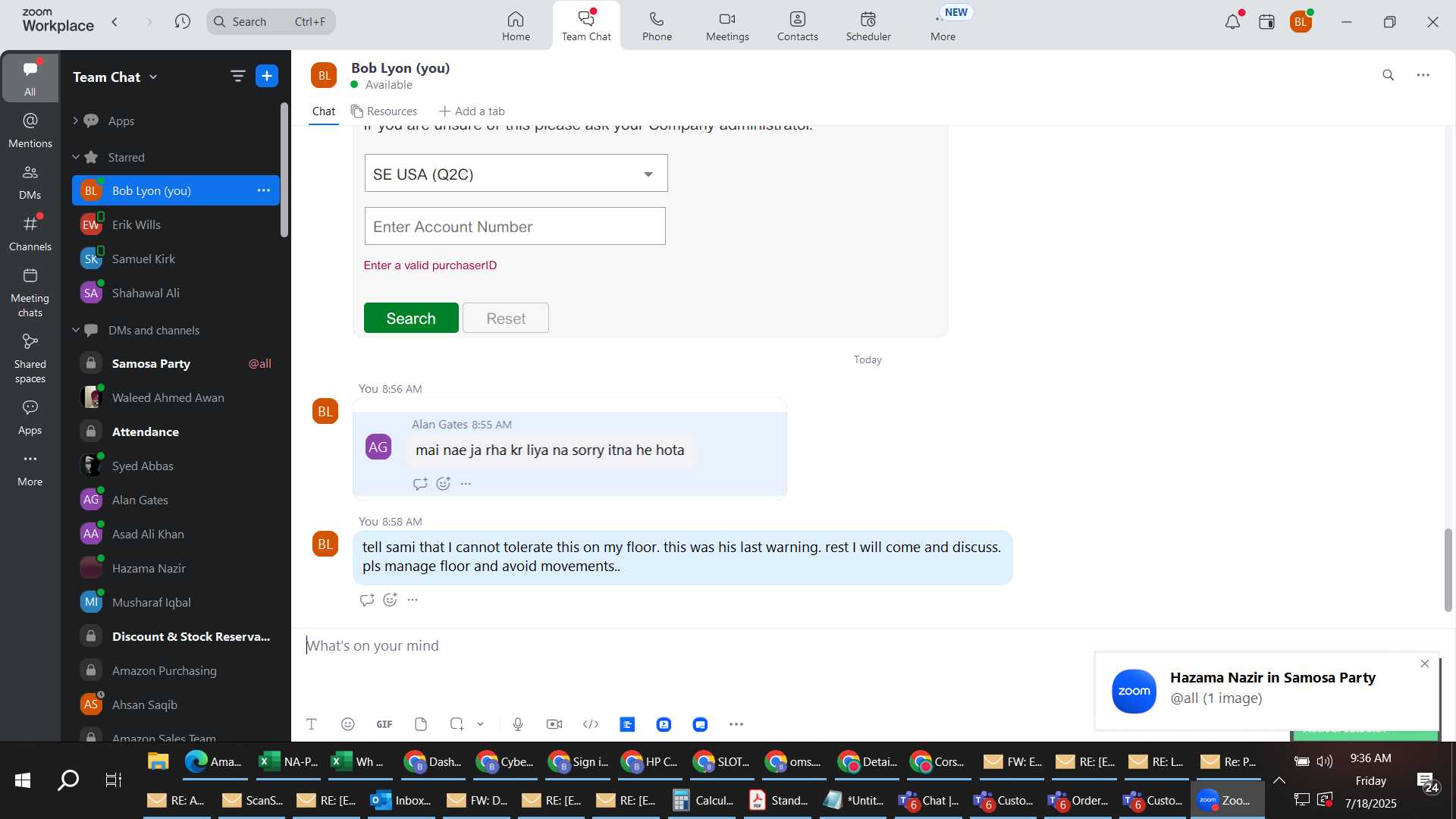Insert a code snippet
The image size is (1456, 819).
point(591,724)
